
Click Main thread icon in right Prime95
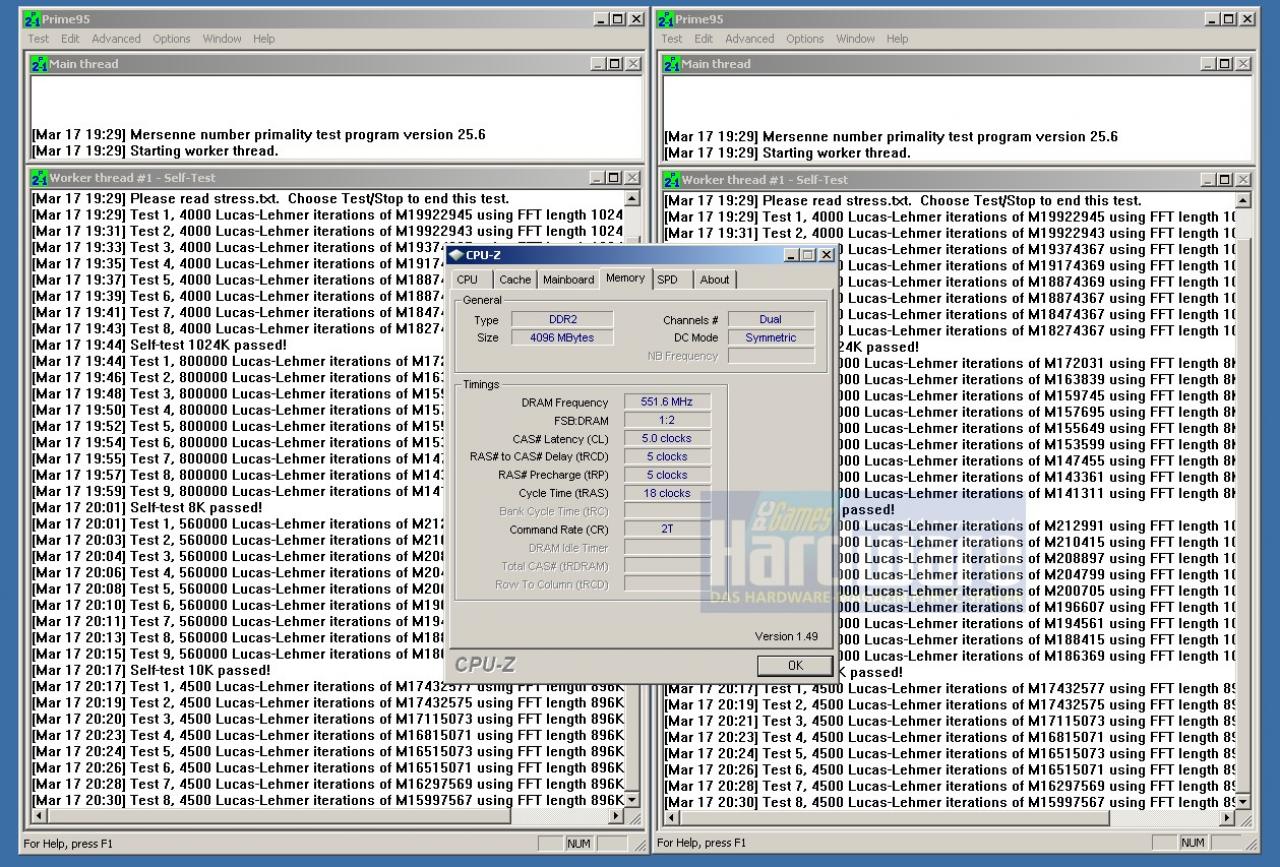pos(671,64)
